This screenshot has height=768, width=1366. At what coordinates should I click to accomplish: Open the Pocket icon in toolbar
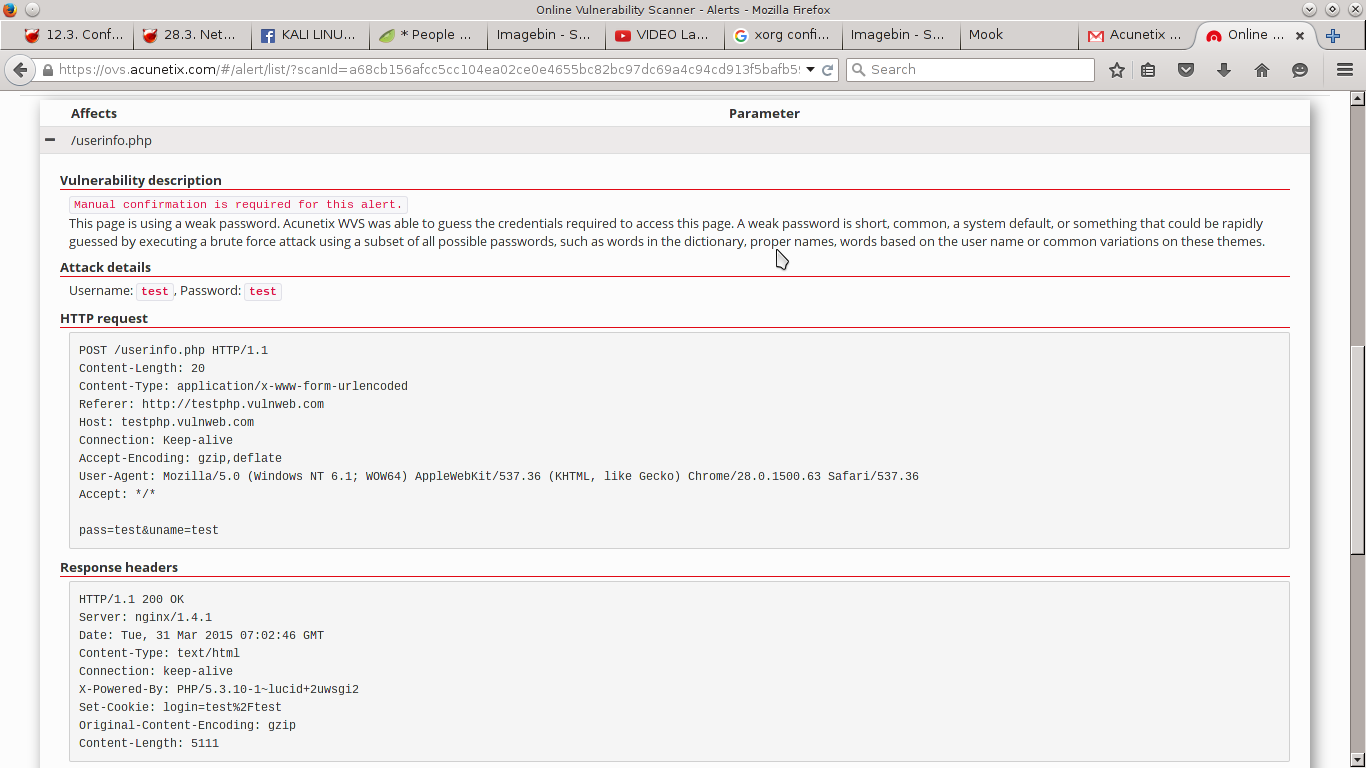tap(1186, 70)
